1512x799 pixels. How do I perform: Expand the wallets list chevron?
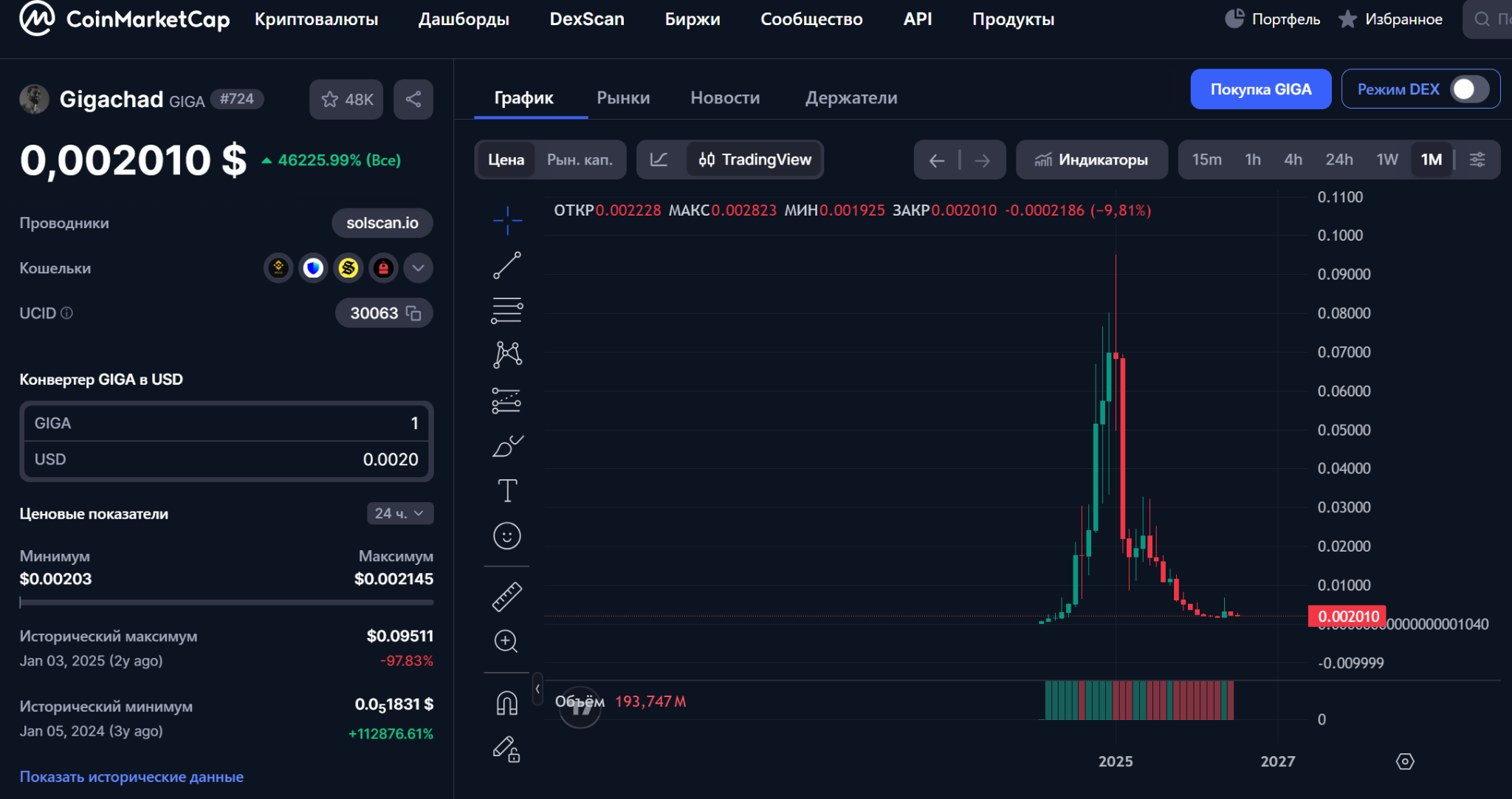418,268
